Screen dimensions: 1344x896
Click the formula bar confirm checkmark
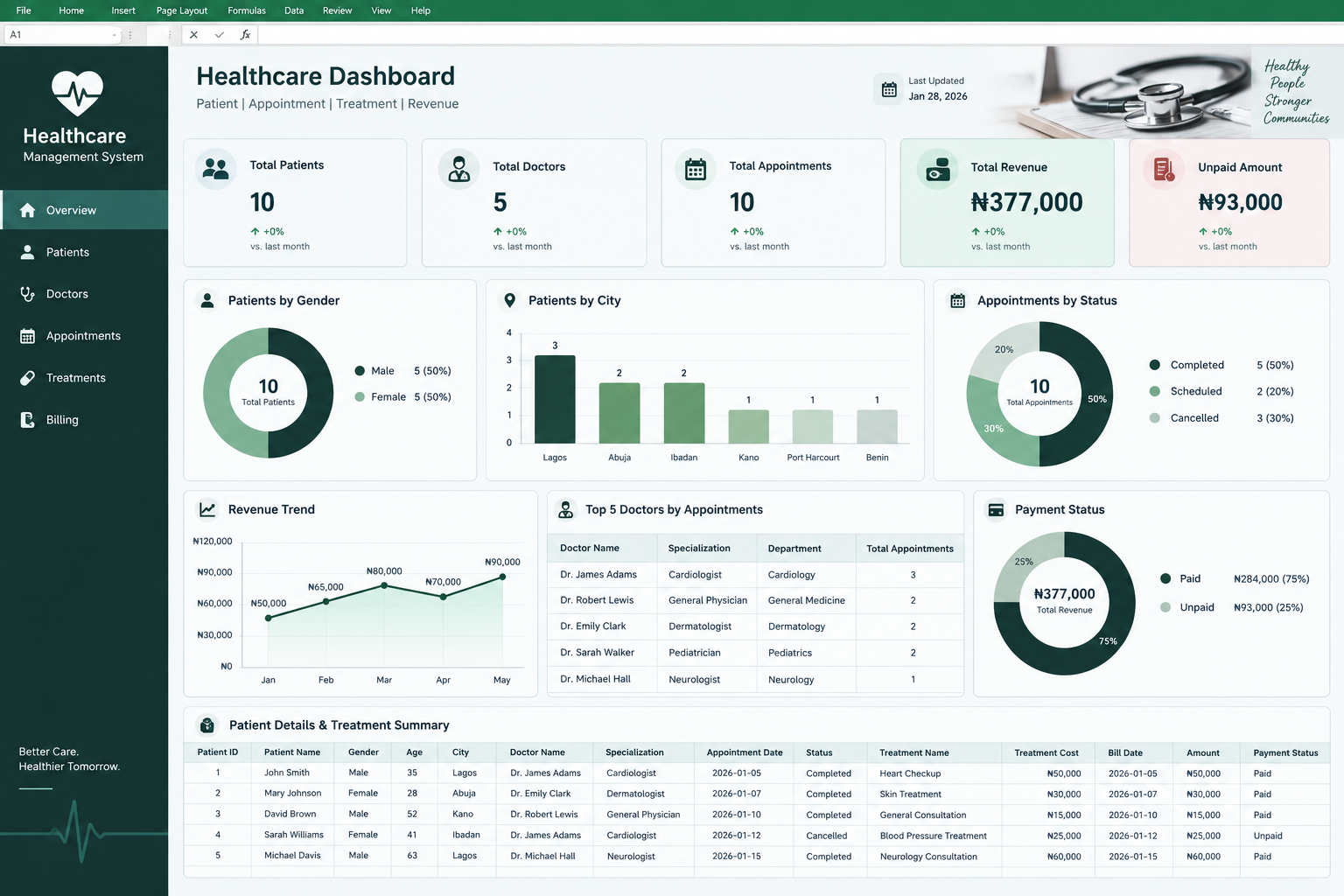pos(219,35)
